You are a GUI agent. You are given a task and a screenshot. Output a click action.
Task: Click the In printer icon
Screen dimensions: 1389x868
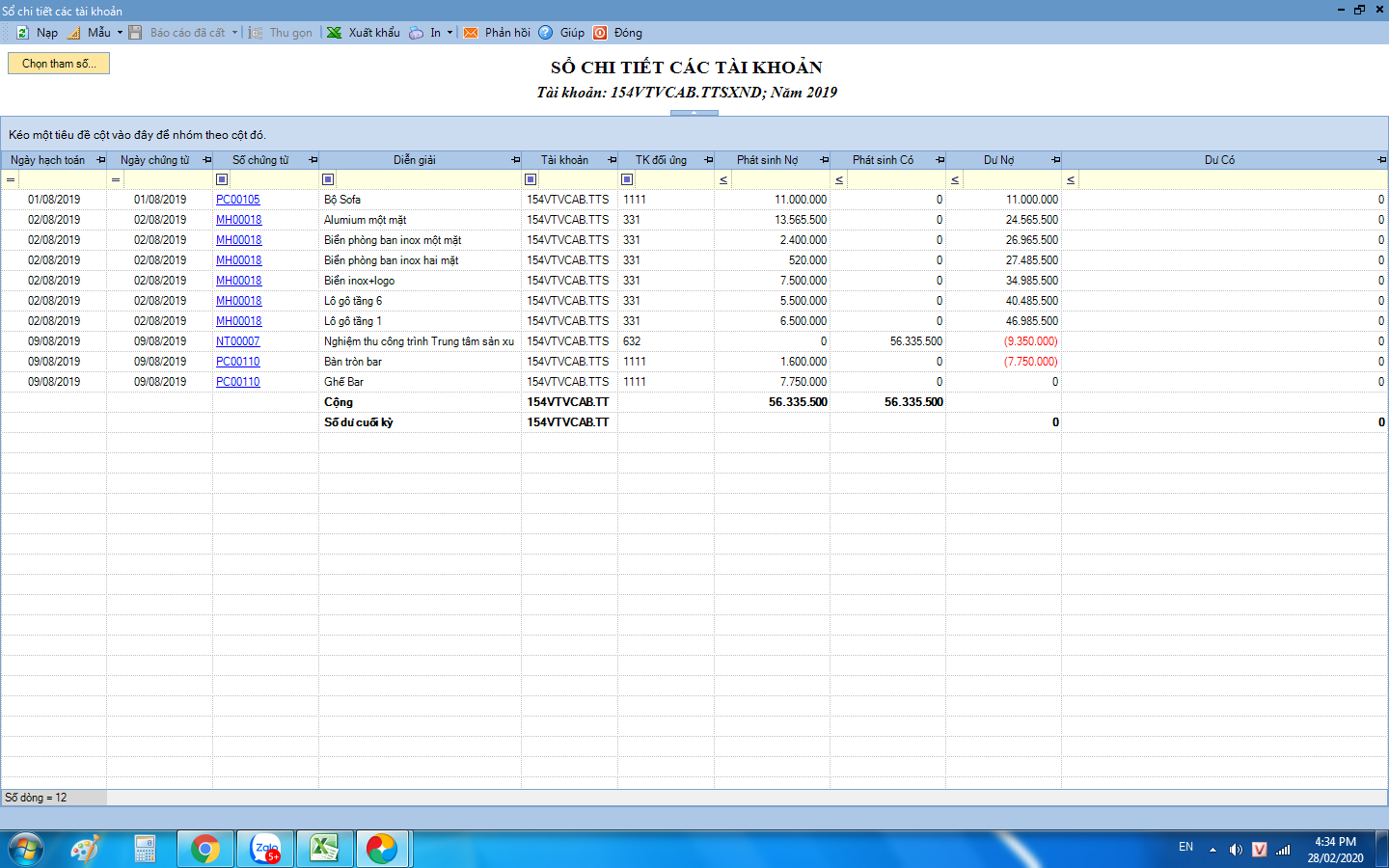tap(416, 33)
